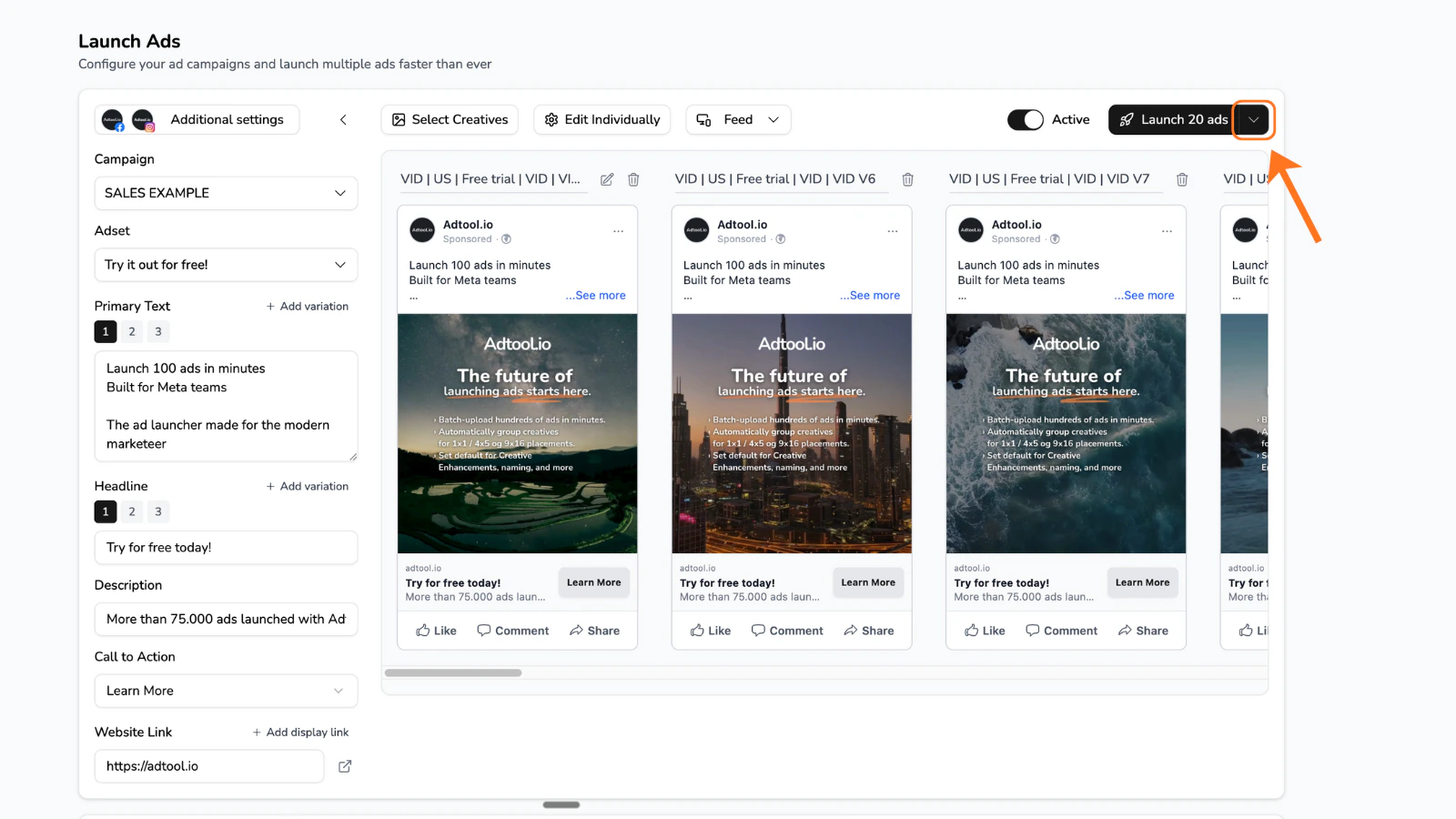Click Comment on the VID V6 ad preview

[787, 631]
